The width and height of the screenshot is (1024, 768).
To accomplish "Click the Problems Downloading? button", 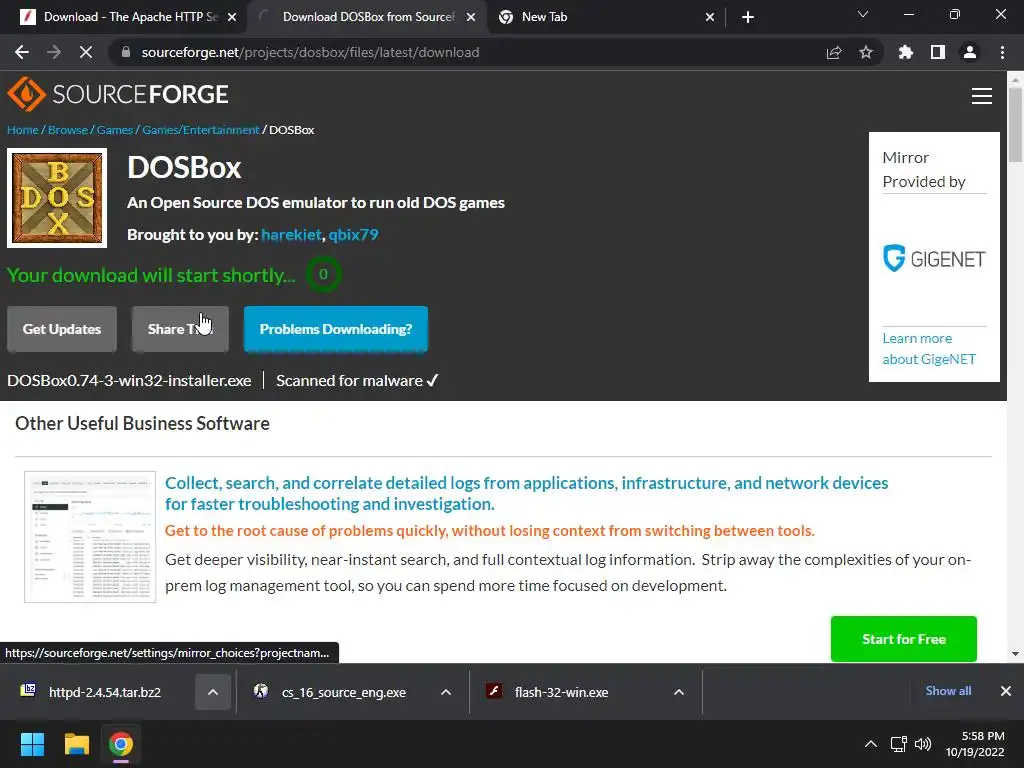I will [336, 329].
